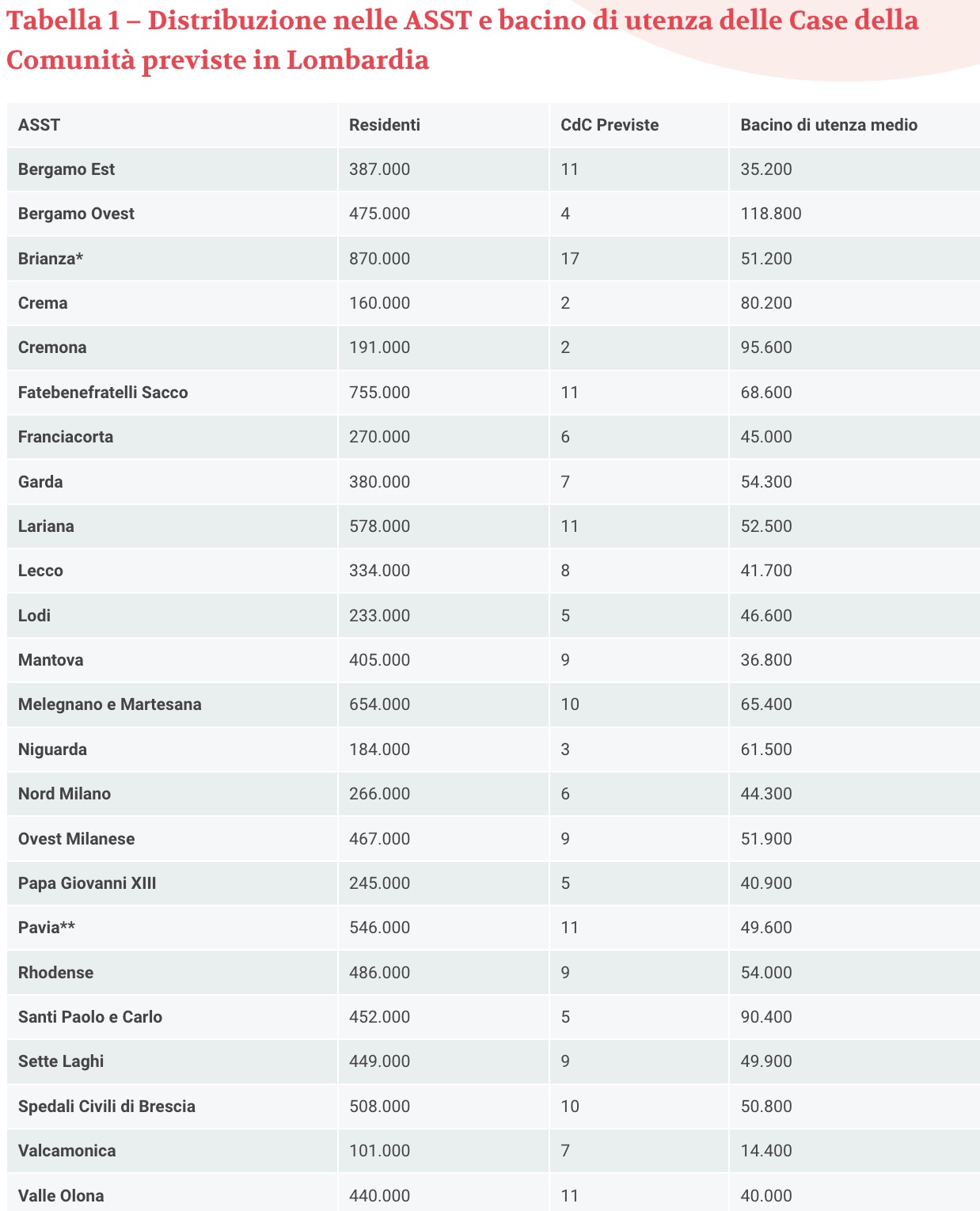This screenshot has height=1211, width=980.
Task: Click the 654.000 residents value
Action: coord(380,704)
